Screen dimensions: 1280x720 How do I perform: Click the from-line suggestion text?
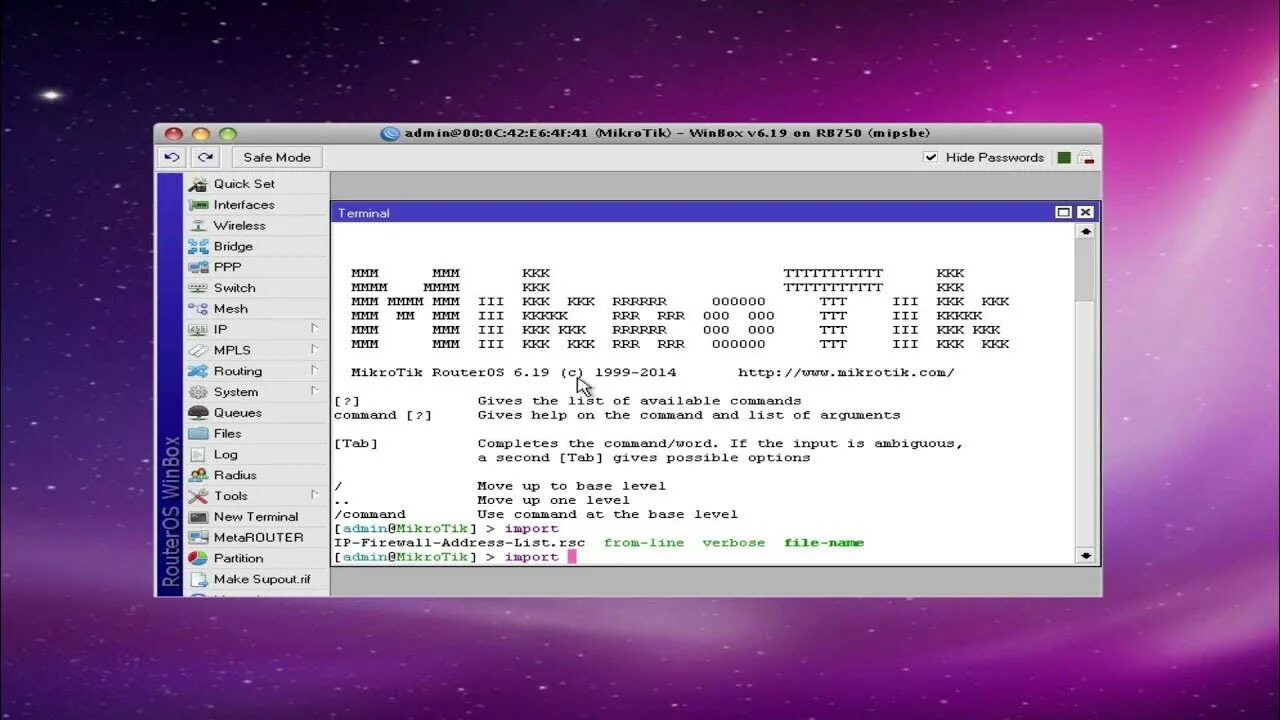point(644,543)
